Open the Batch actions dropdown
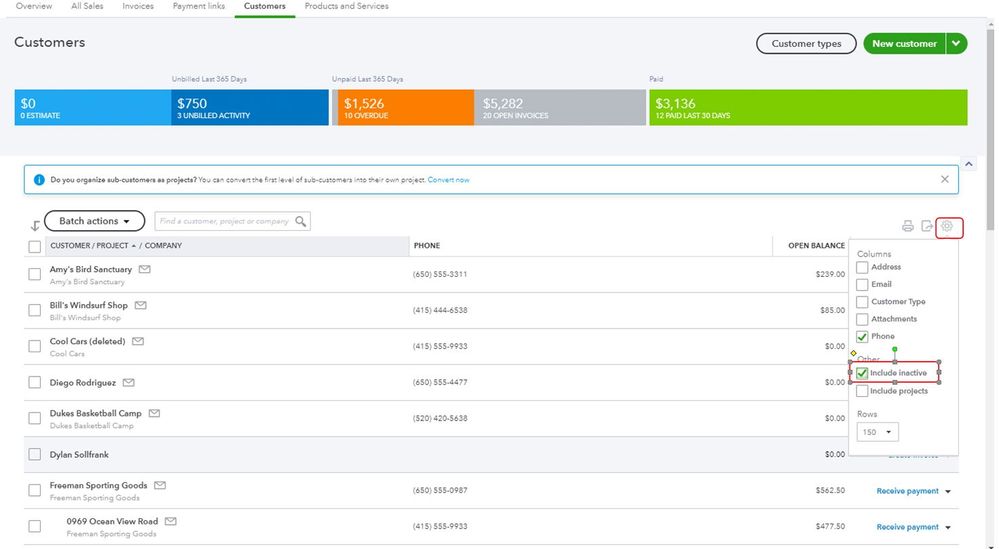Viewport: 999px width, 549px height. (x=94, y=221)
